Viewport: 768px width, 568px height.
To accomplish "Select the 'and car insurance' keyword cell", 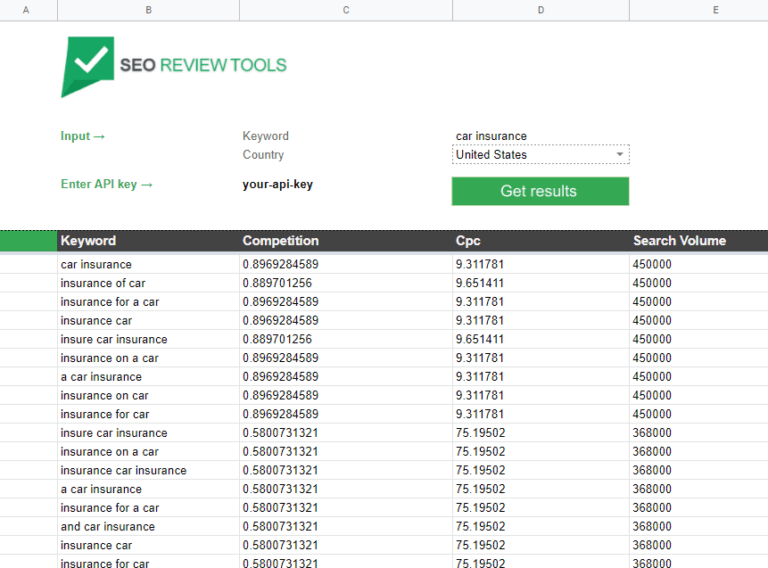I will click(x=108, y=527).
